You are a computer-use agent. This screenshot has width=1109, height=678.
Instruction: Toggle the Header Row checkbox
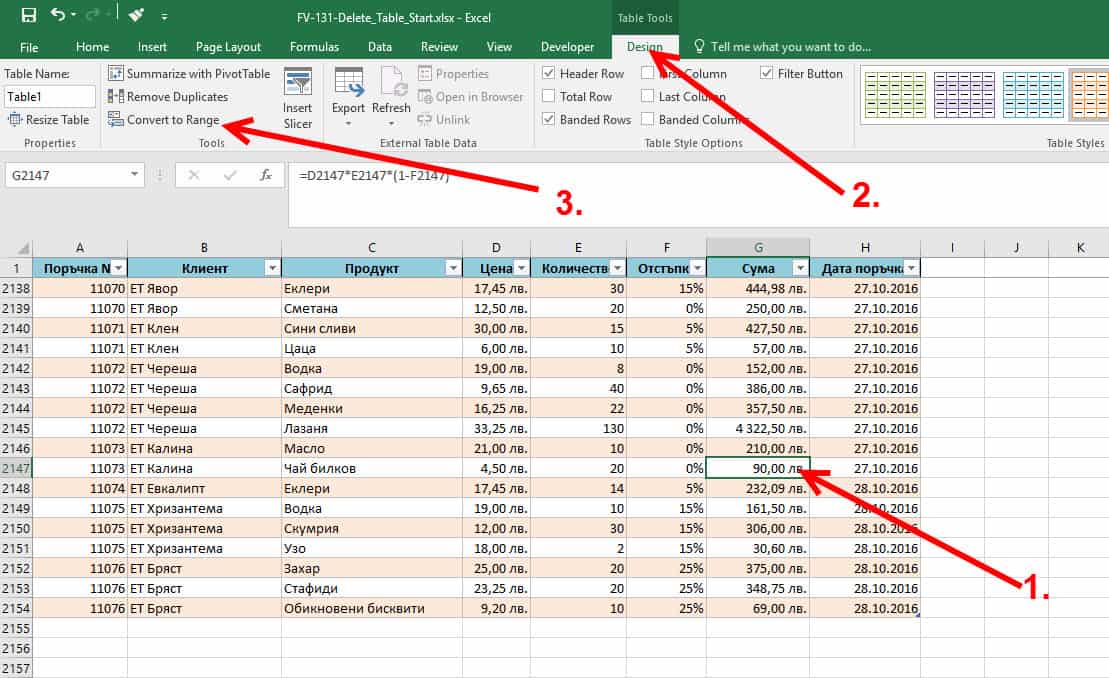click(x=548, y=73)
